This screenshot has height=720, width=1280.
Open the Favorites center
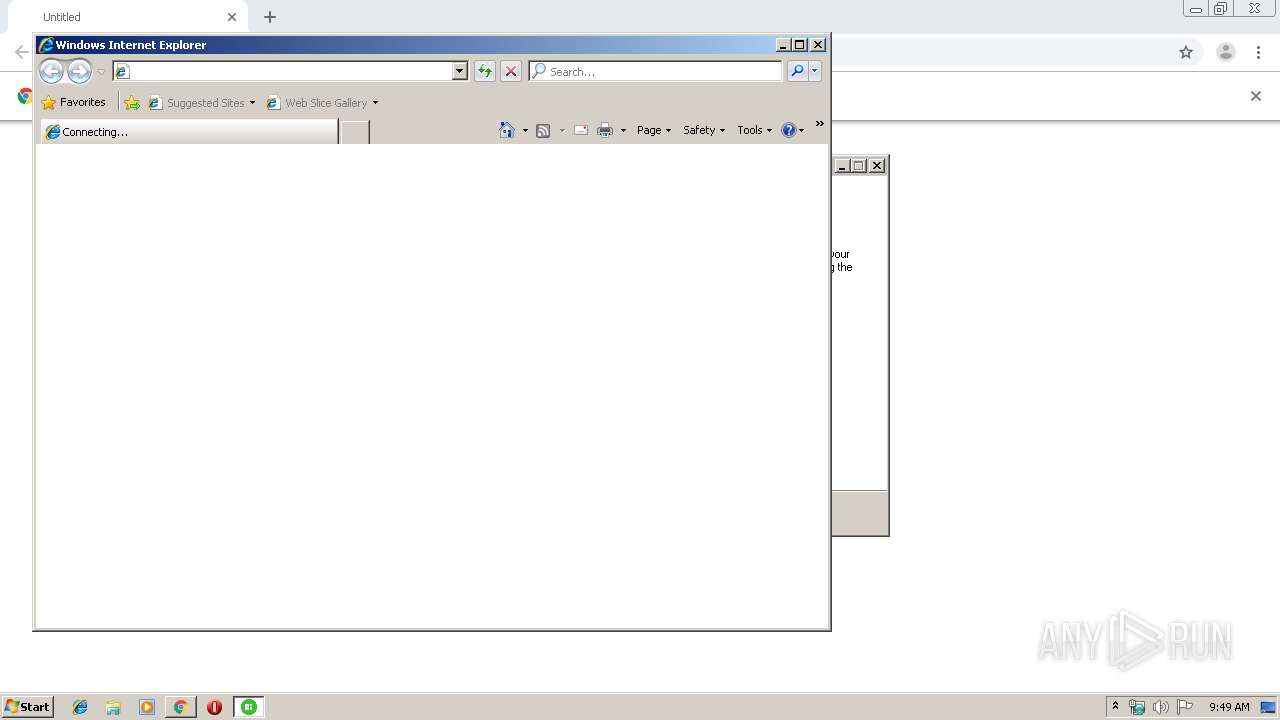click(74, 102)
